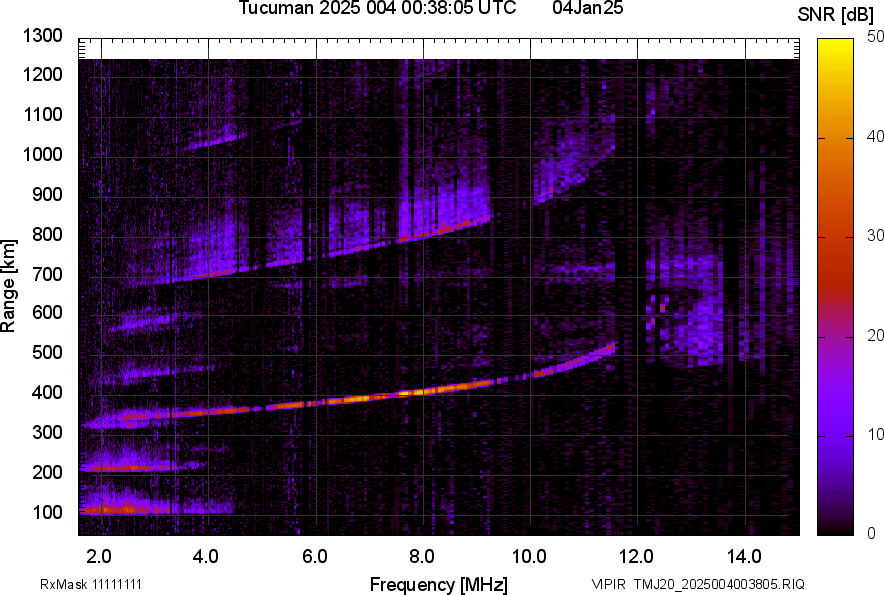The image size is (884, 595).
Task: Select the 700 km range tick label
Action: tap(51, 274)
